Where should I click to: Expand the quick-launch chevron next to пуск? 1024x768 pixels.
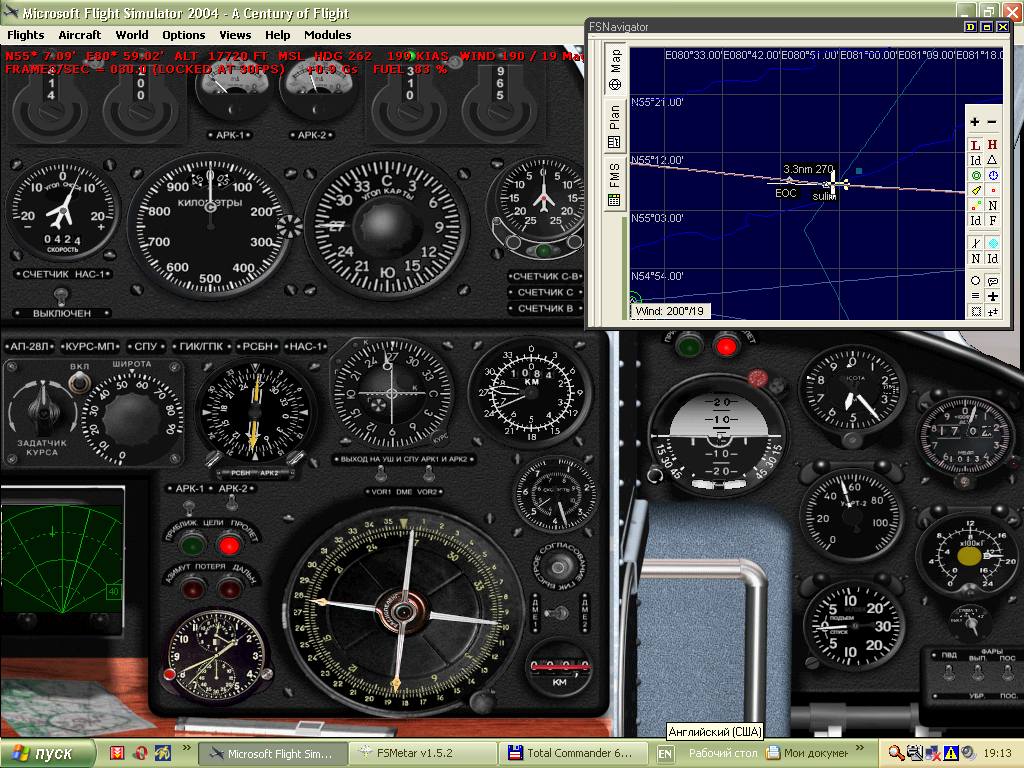tap(187, 747)
